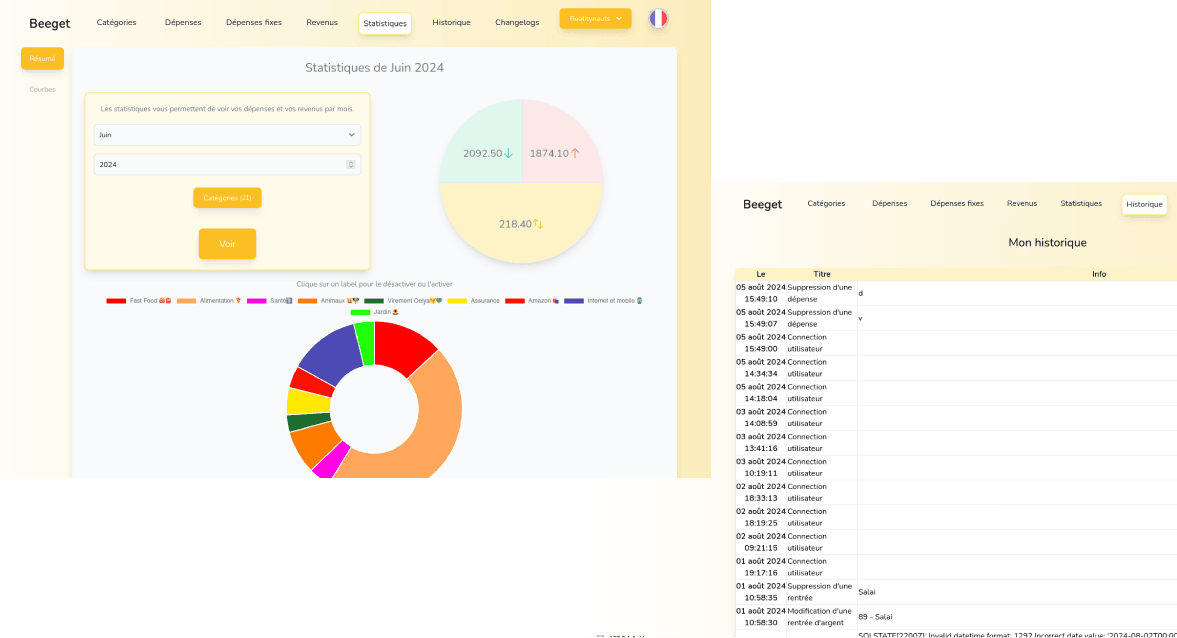
Task: Click the Beeget logo above the Résumé button
Action: (49, 23)
